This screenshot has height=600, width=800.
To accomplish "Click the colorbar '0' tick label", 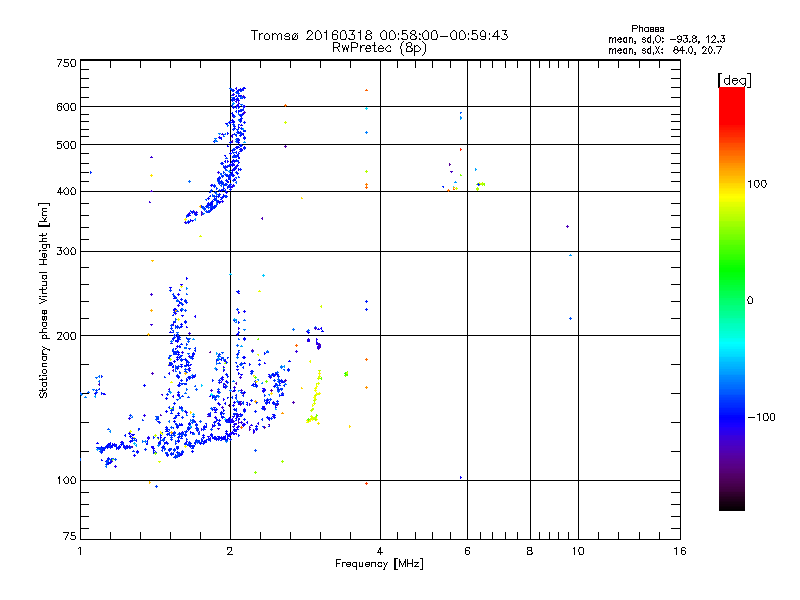I will 750,301.
